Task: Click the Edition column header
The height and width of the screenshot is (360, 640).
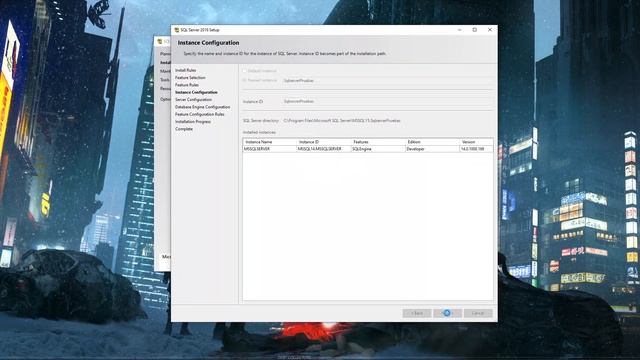Action: [x=432, y=142]
